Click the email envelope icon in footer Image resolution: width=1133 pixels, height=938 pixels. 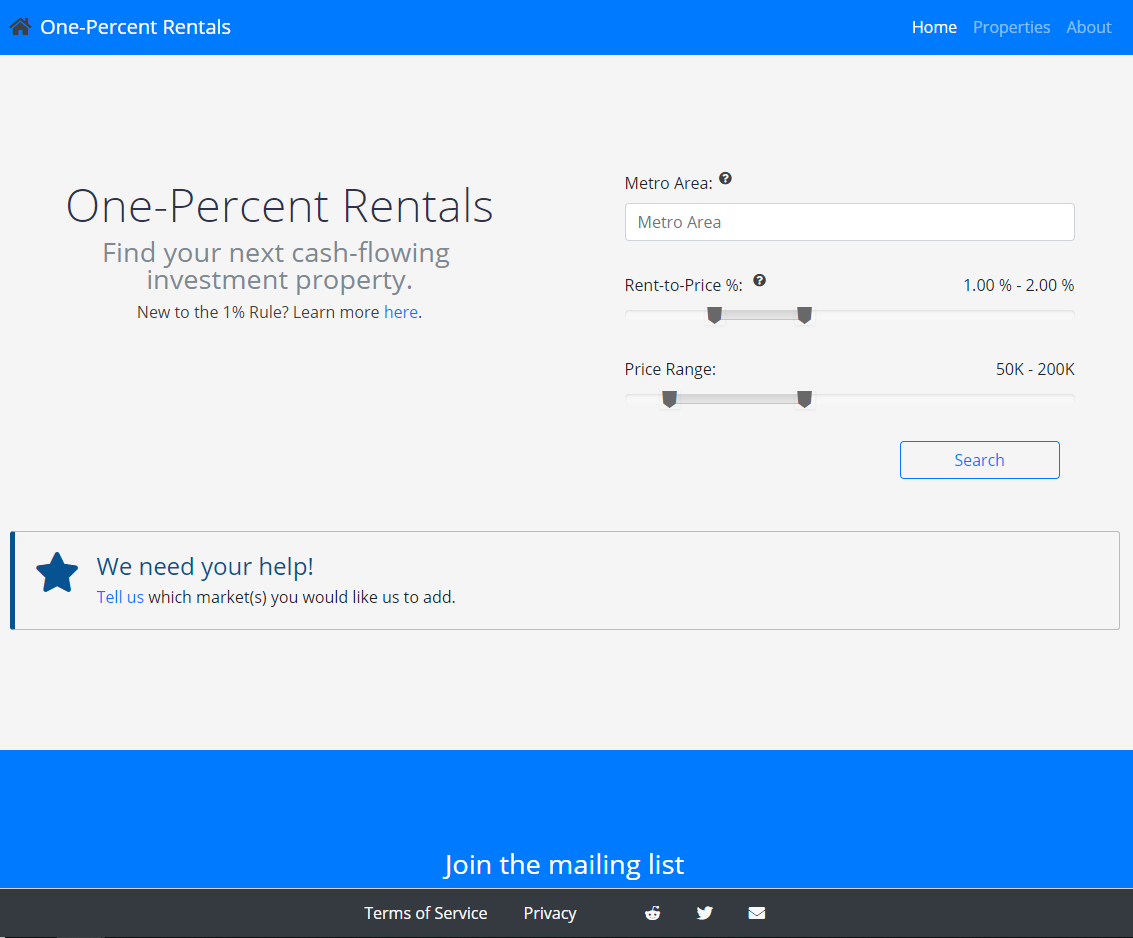(x=757, y=913)
